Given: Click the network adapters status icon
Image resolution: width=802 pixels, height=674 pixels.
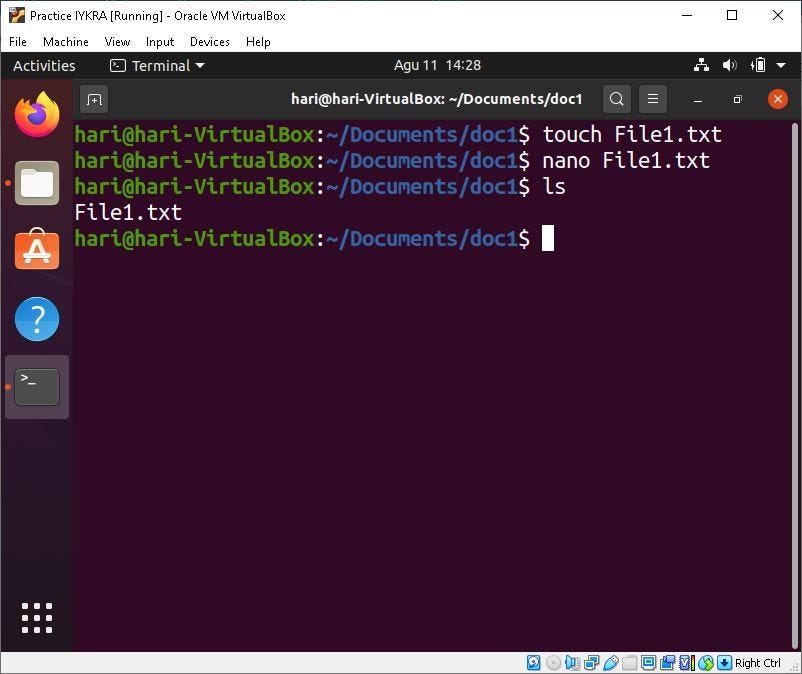Looking at the screenshot, I should pyautogui.click(x=590, y=662).
